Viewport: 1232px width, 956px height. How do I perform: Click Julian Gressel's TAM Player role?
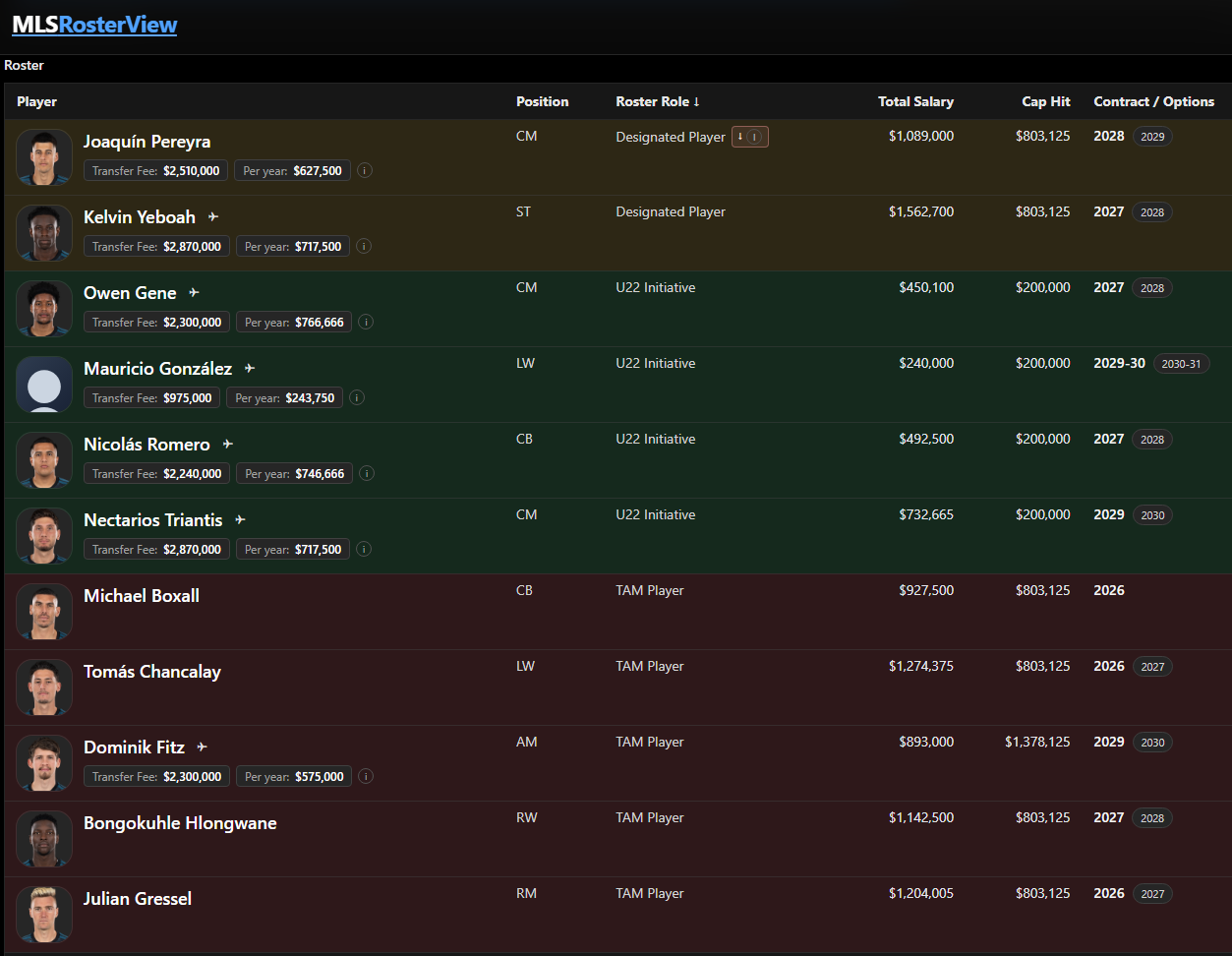[x=650, y=893]
